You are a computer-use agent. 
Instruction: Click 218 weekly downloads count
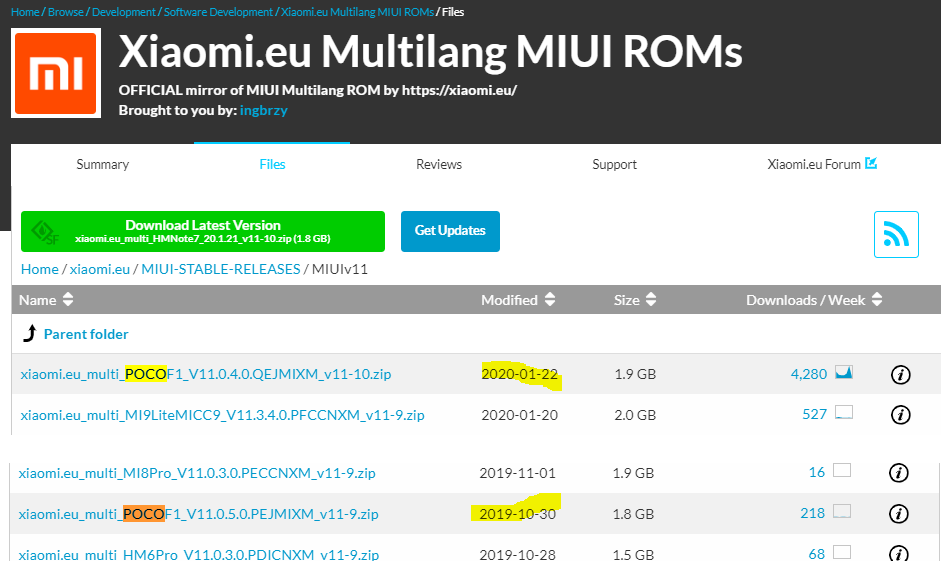pyautogui.click(x=813, y=513)
